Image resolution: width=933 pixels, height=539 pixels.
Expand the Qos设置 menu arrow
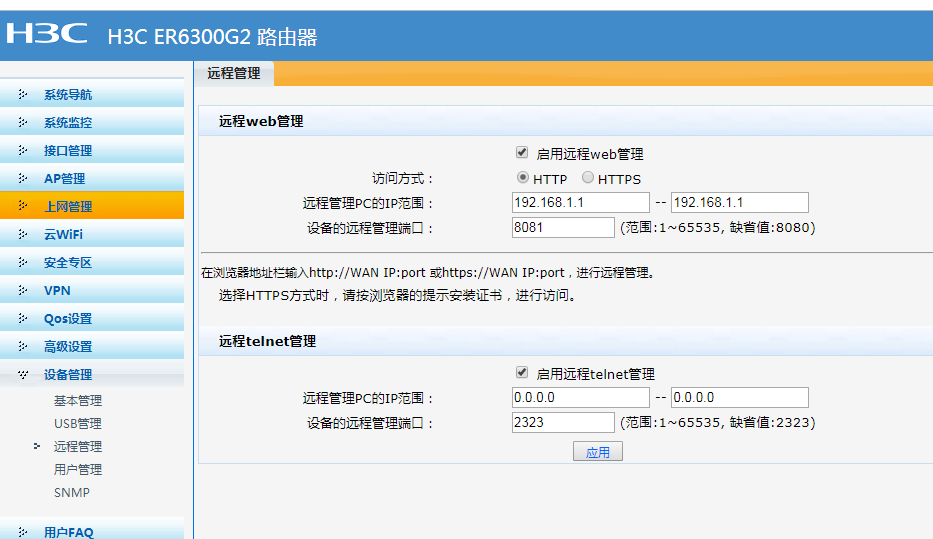[23, 318]
